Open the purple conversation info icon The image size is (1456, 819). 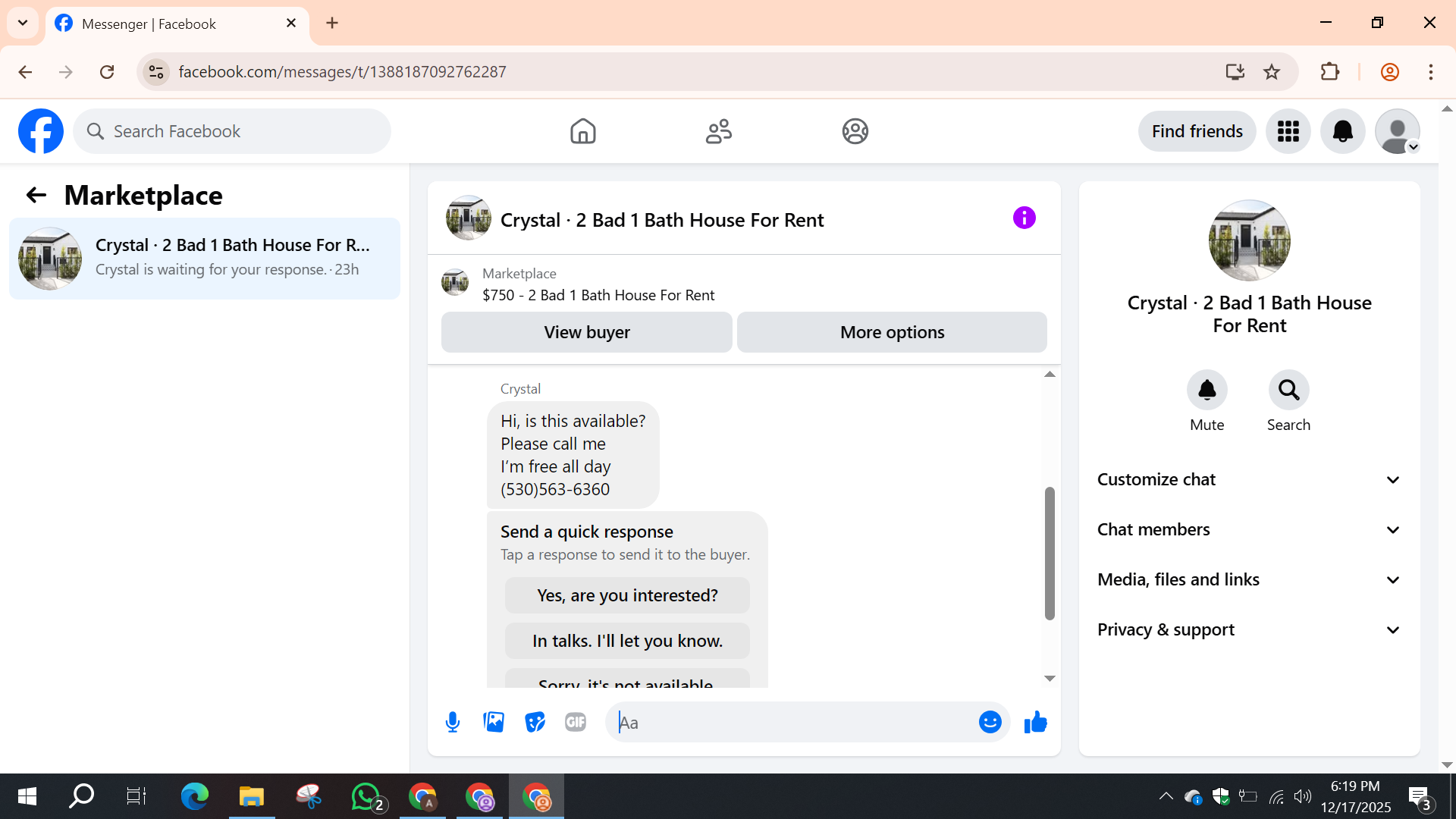click(x=1024, y=218)
